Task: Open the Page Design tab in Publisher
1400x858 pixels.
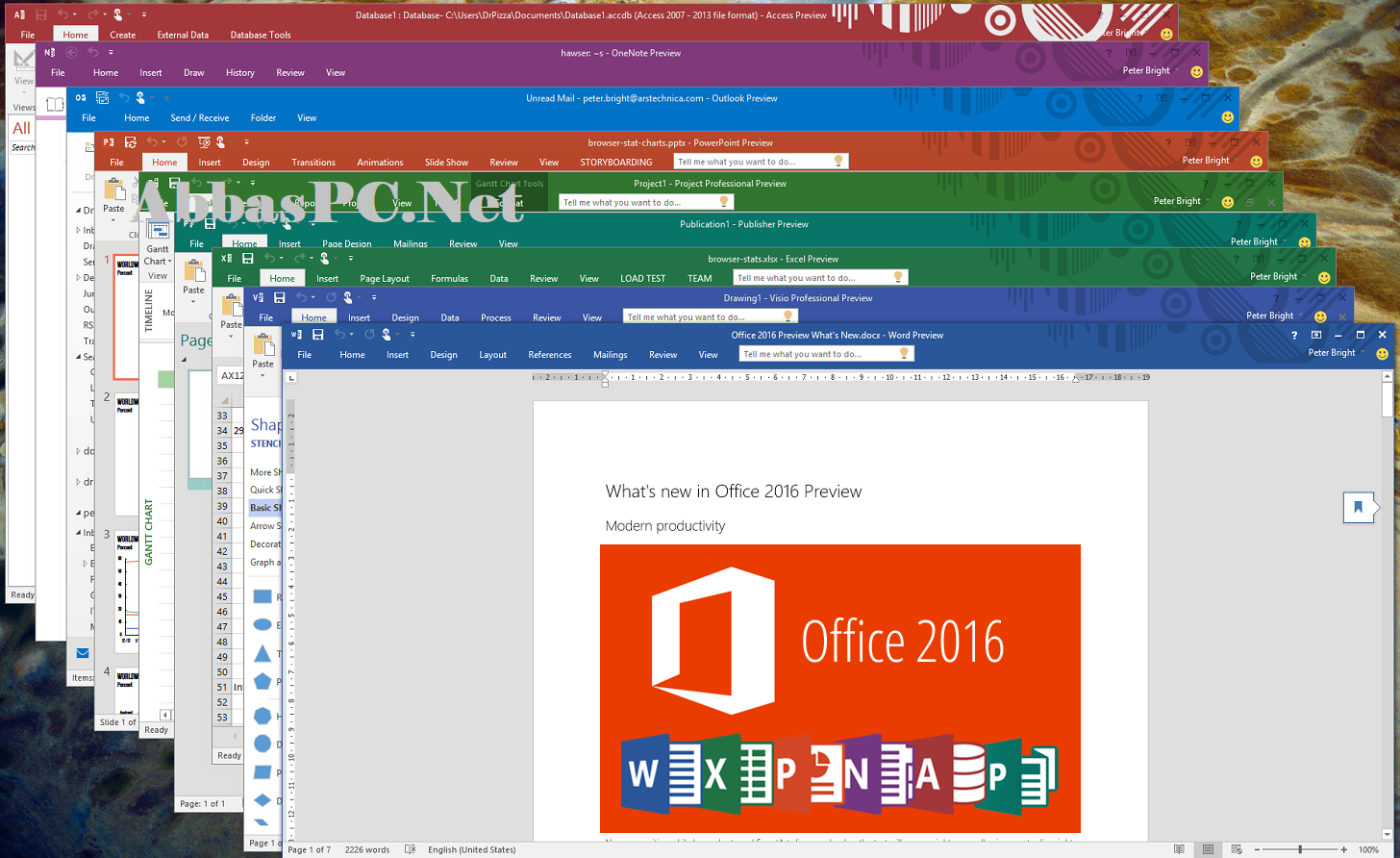Action: [x=346, y=244]
